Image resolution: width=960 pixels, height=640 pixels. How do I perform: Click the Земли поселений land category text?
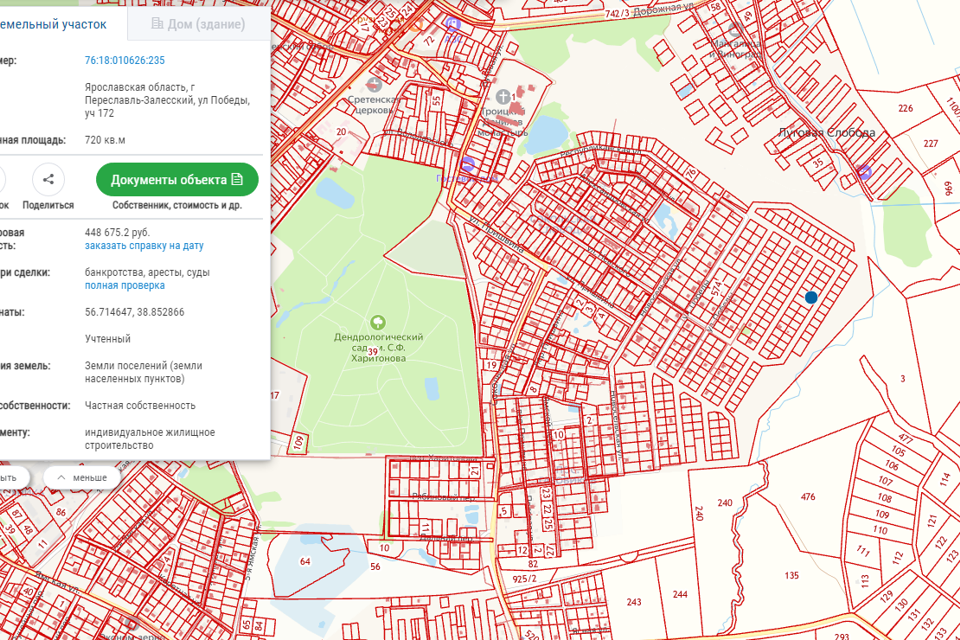pyautogui.click(x=144, y=372)
